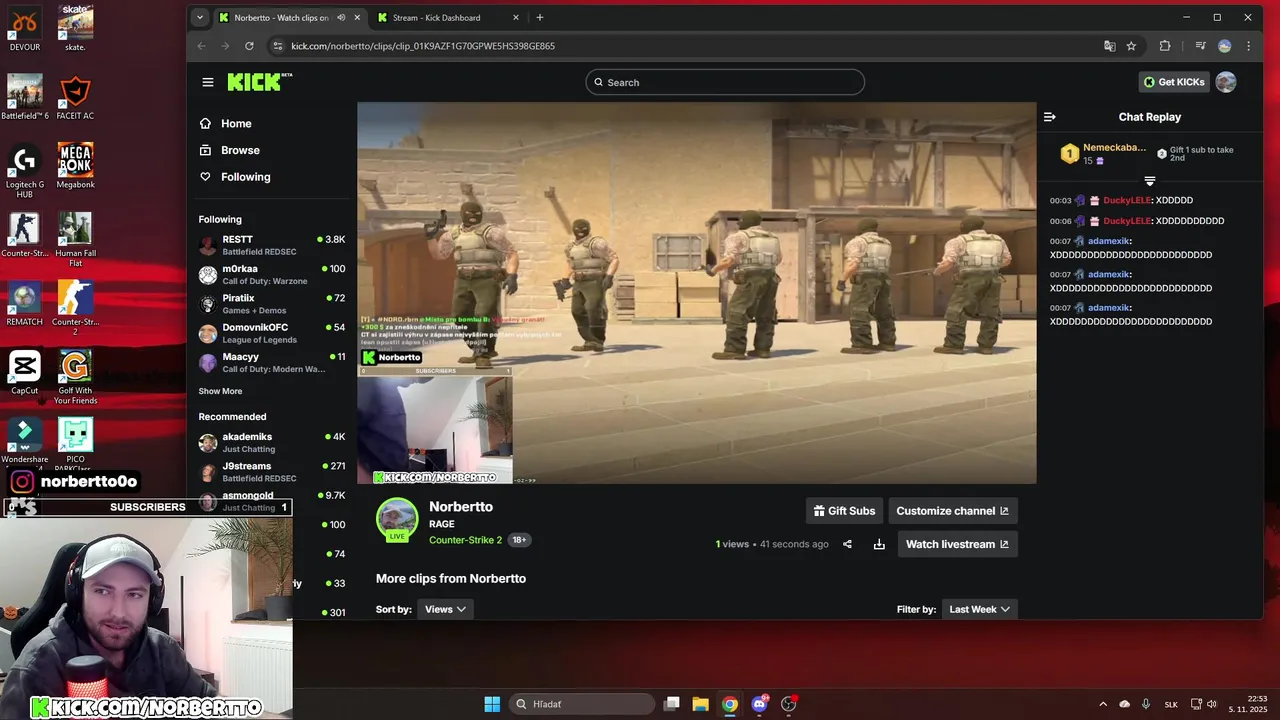The height and width of the screenshot is (720, 1280).
Task: Open Kick user profile avatar menu
Action: [1226, 82]
